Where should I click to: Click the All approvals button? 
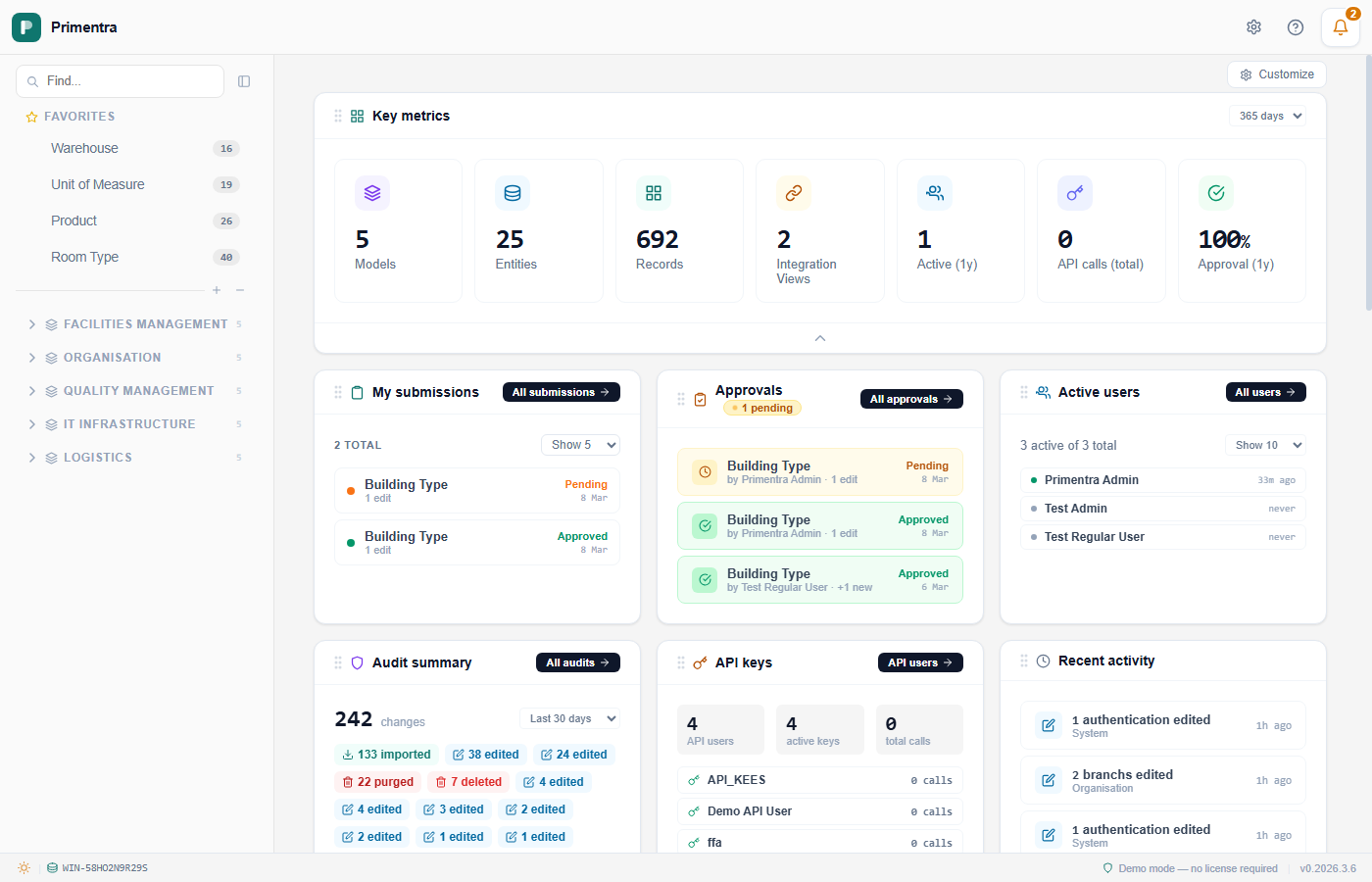(x=911, y=399)
